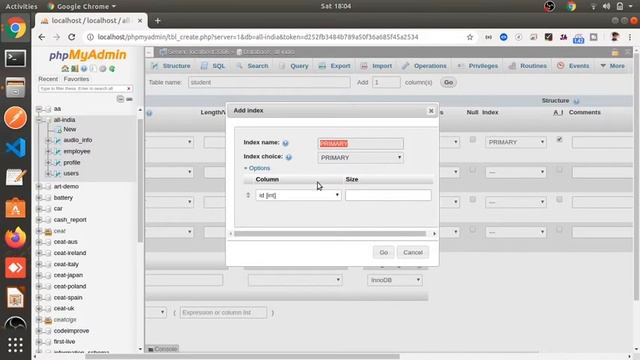Close the Add index dialog with X
Image resolution: width=640 pixels, height=360 pixels.
pyautogui.click(x=431, y=111)
